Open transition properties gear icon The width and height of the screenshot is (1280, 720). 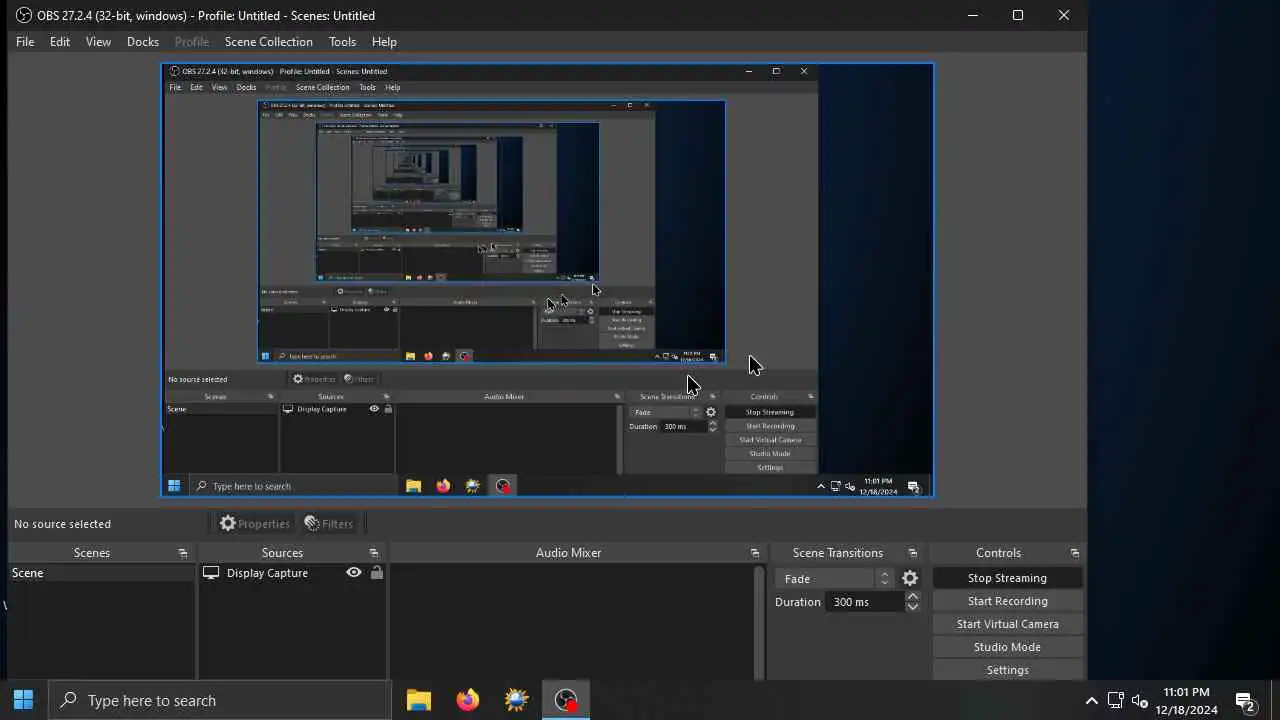910,578
